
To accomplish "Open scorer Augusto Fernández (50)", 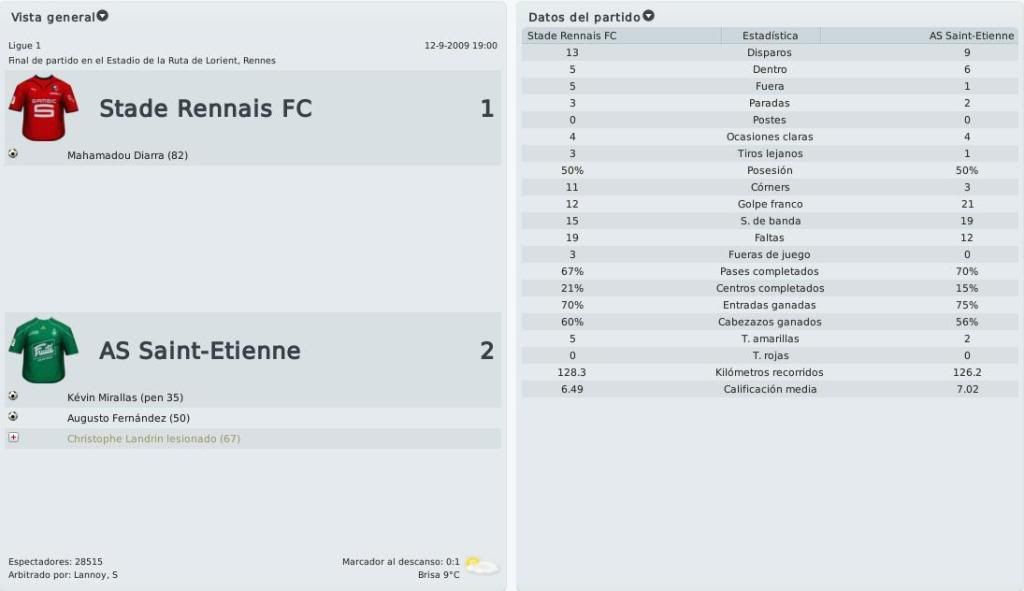I will [x=129, y=418].
